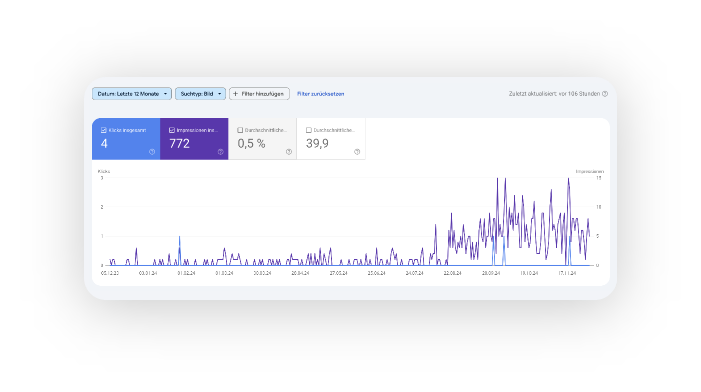Click plus icon in Filter hinzufügen
This screenshot has height=392, width=701.
pos(236,94)
